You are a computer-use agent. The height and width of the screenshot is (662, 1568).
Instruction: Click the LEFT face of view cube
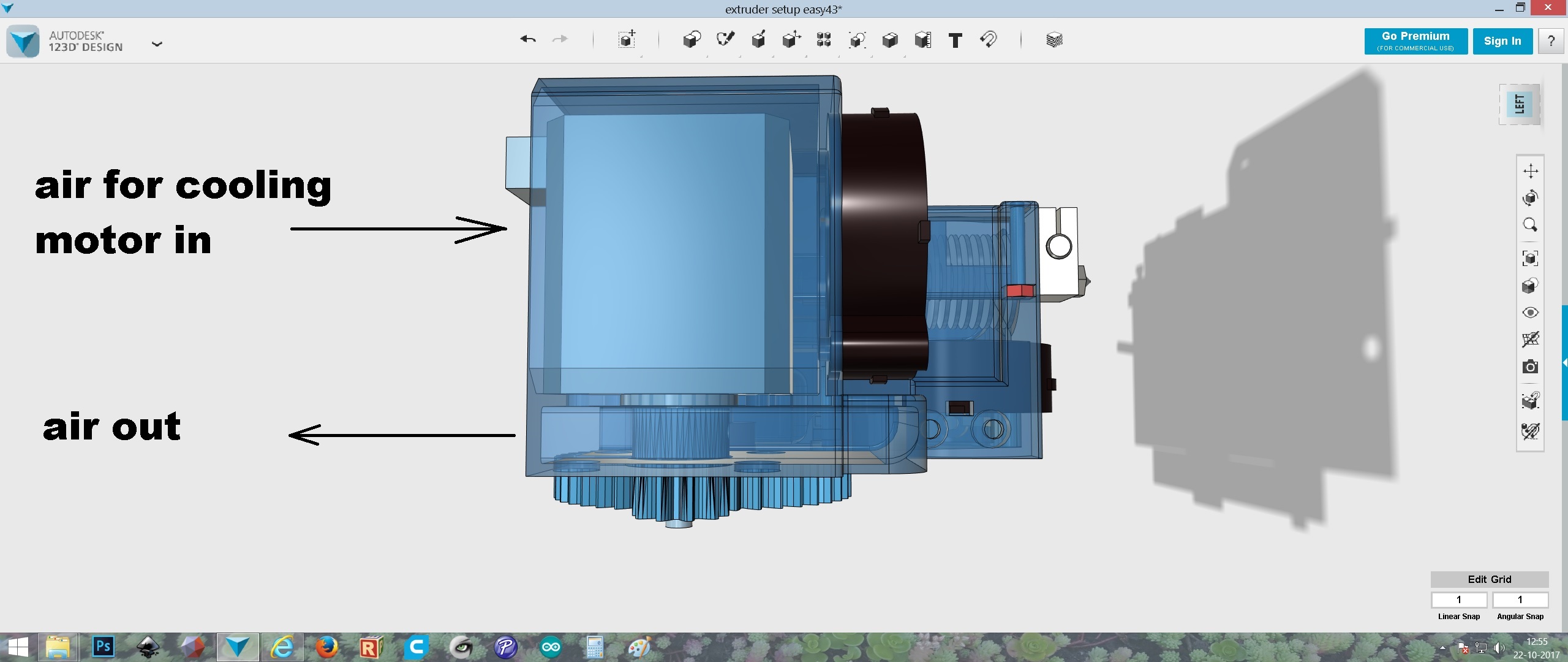(x=1520, y=104)
